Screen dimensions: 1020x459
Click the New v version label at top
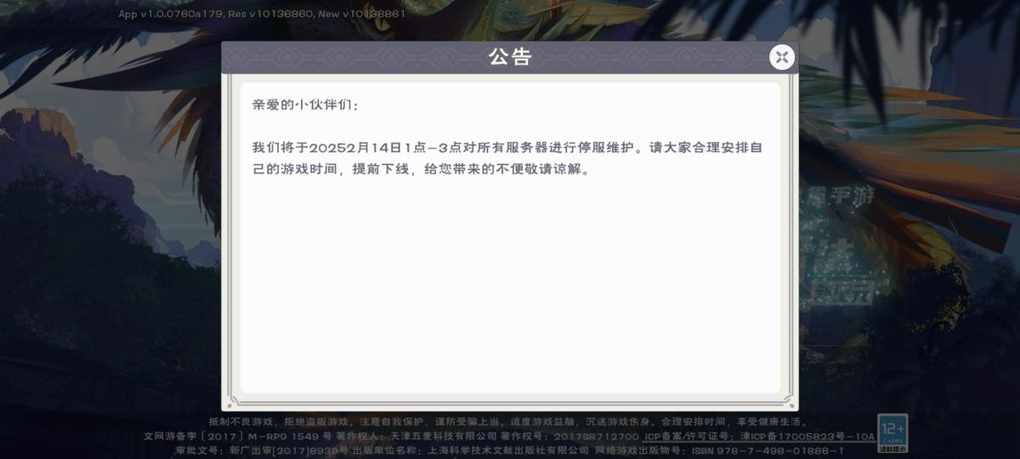(x=362, y=14)
